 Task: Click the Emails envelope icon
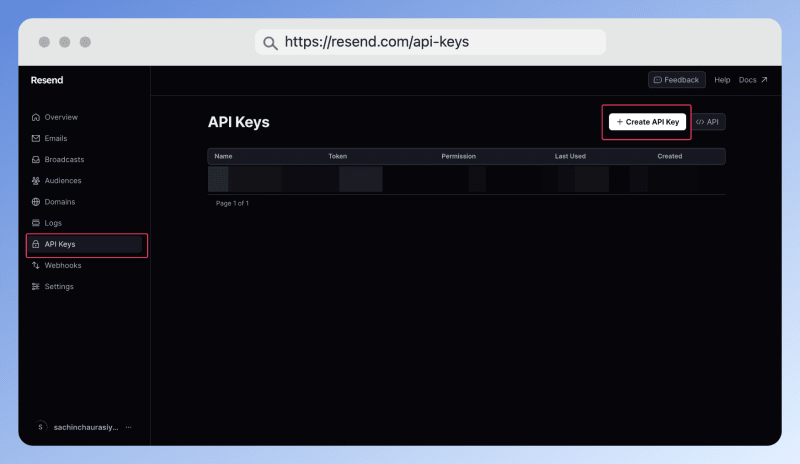(x=36, y=138)
